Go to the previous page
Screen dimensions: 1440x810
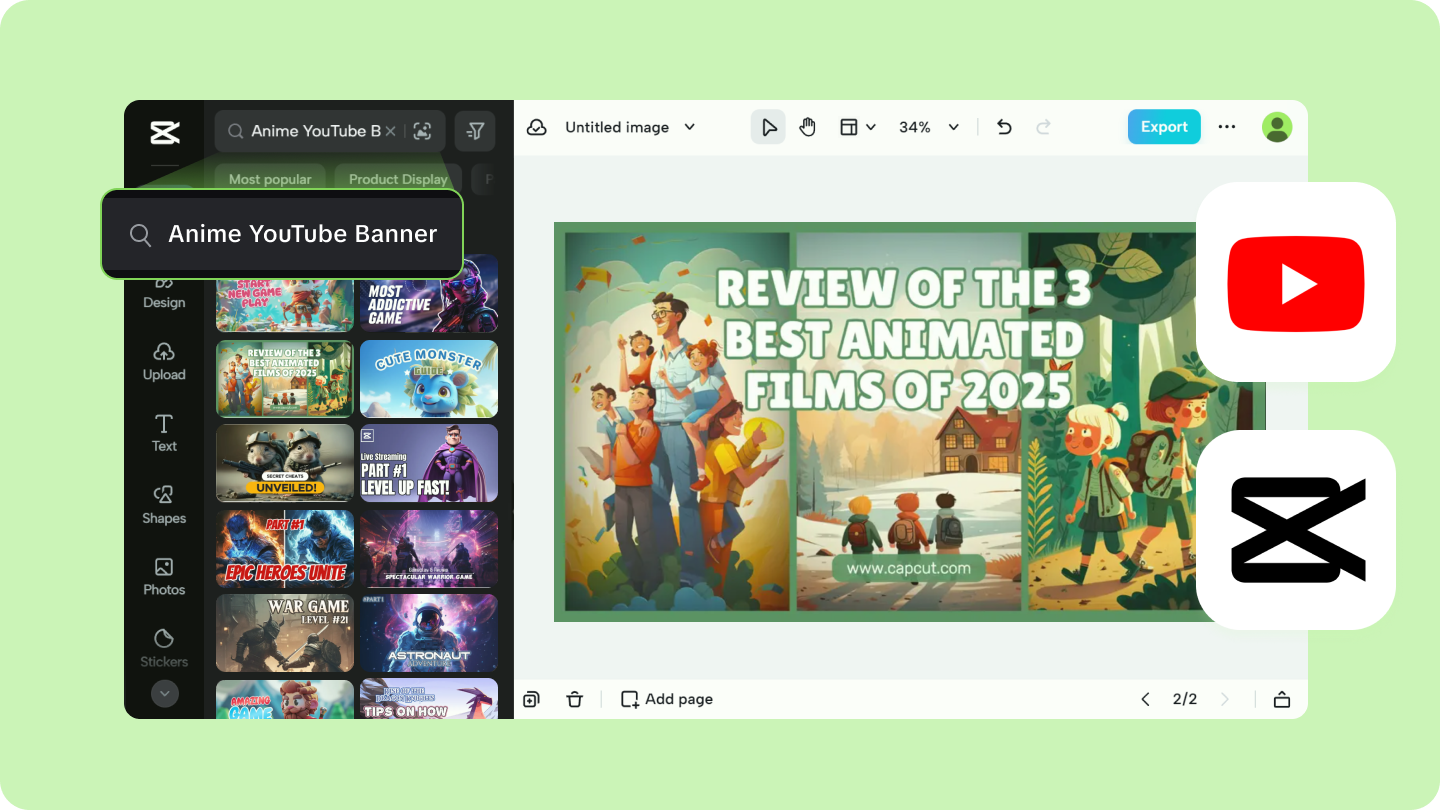click(1146, 699)
